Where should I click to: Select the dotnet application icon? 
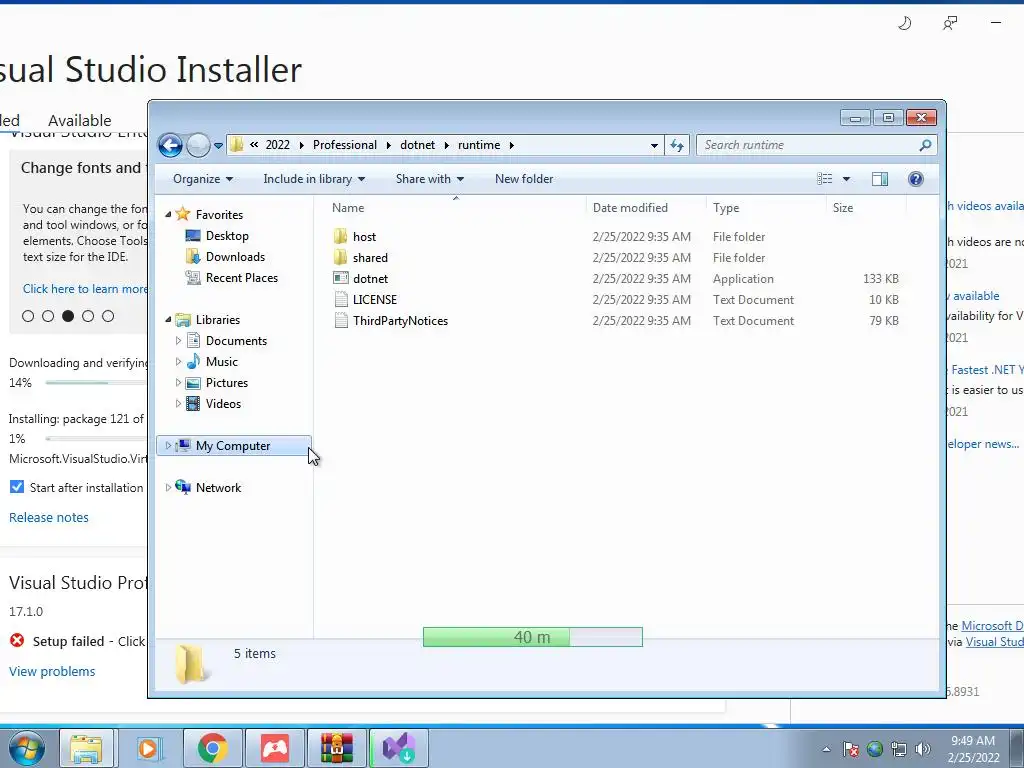coord(340,278)
